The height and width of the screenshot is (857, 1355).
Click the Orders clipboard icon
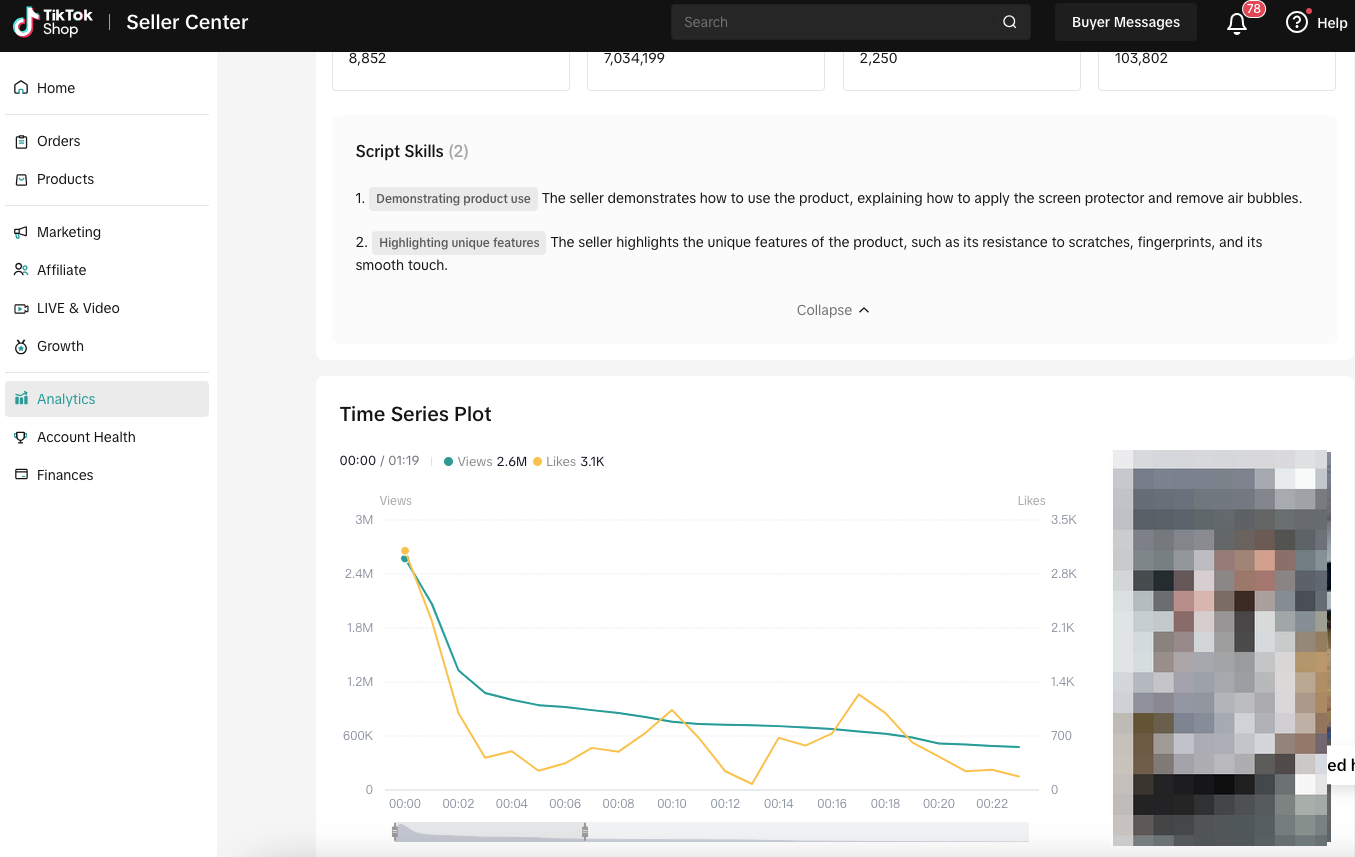pyautogui.click(x=21, y=141)
